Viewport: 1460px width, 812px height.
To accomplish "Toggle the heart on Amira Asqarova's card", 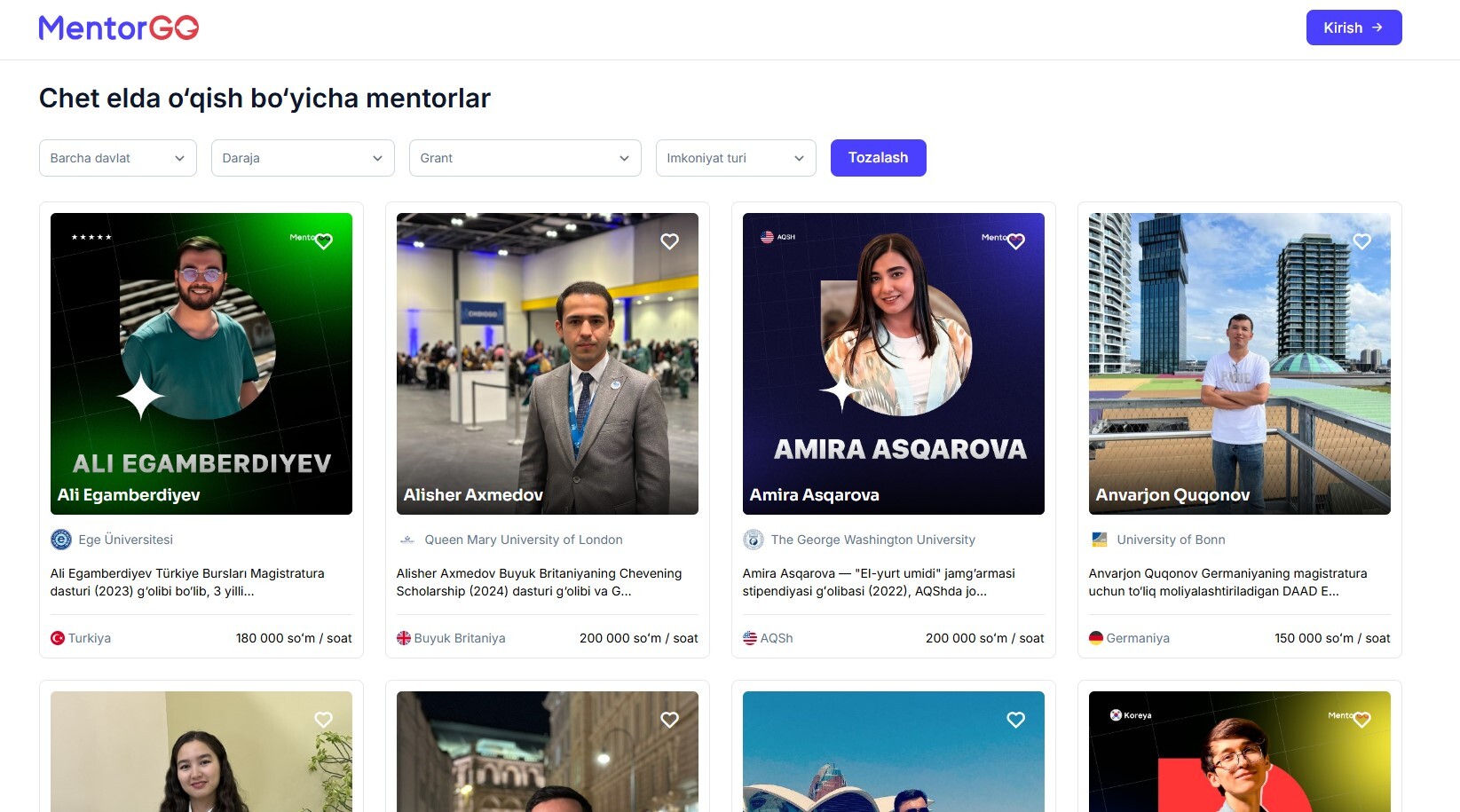I will [1016, 241].
